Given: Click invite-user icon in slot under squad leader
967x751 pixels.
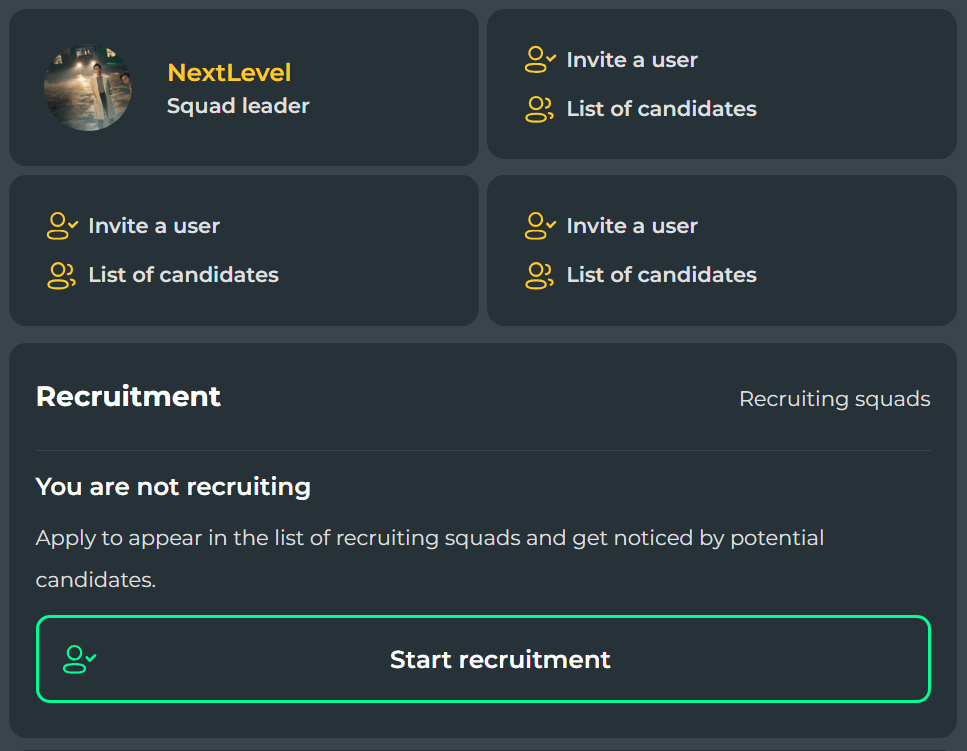Looking at the screenshot, I should click(x=62, y=226).
